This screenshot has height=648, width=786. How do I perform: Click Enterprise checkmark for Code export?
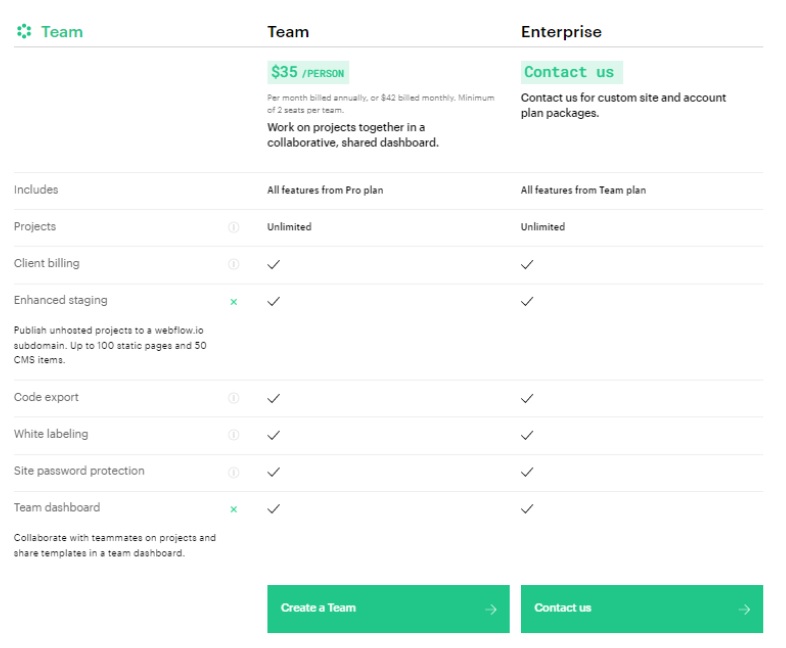(x=527, y=398)
